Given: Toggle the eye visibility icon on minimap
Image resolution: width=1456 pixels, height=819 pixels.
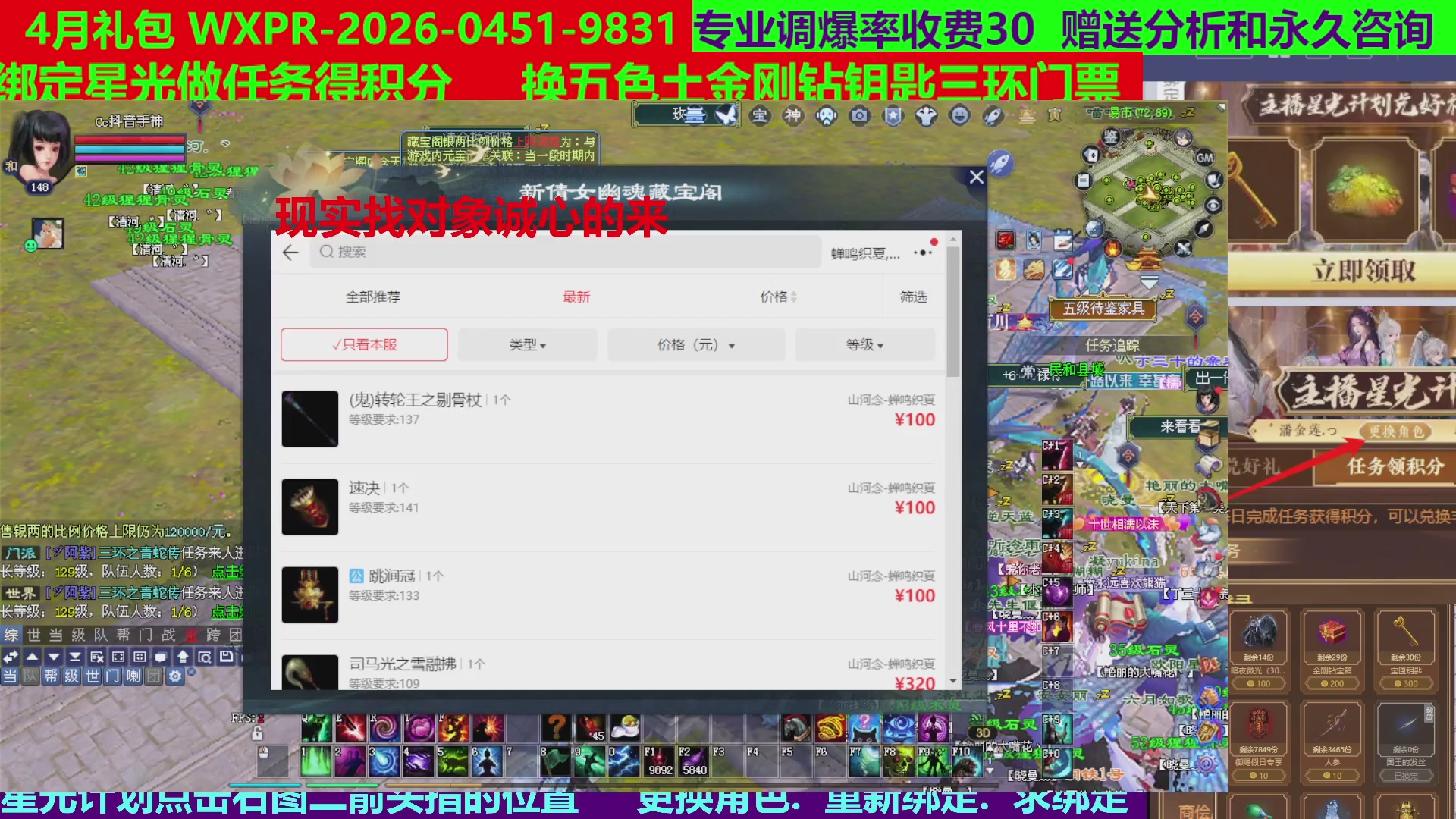Looking at the screenshot, I should coord(1213,205).
